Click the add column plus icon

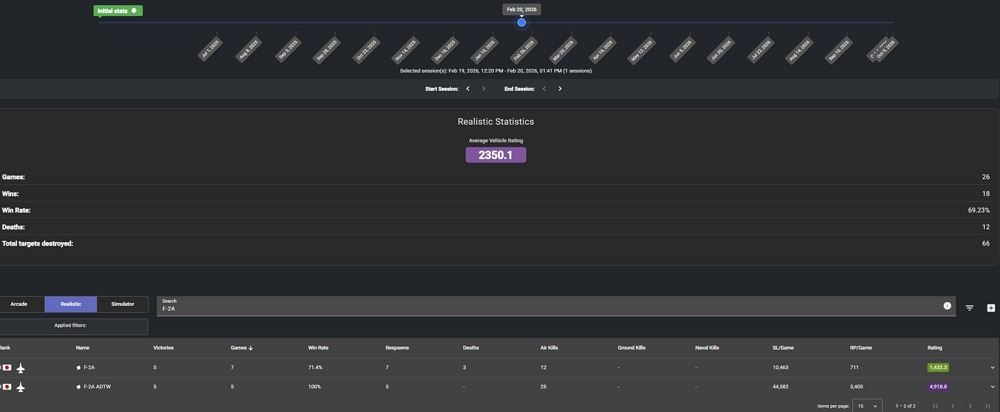point(991,308)
